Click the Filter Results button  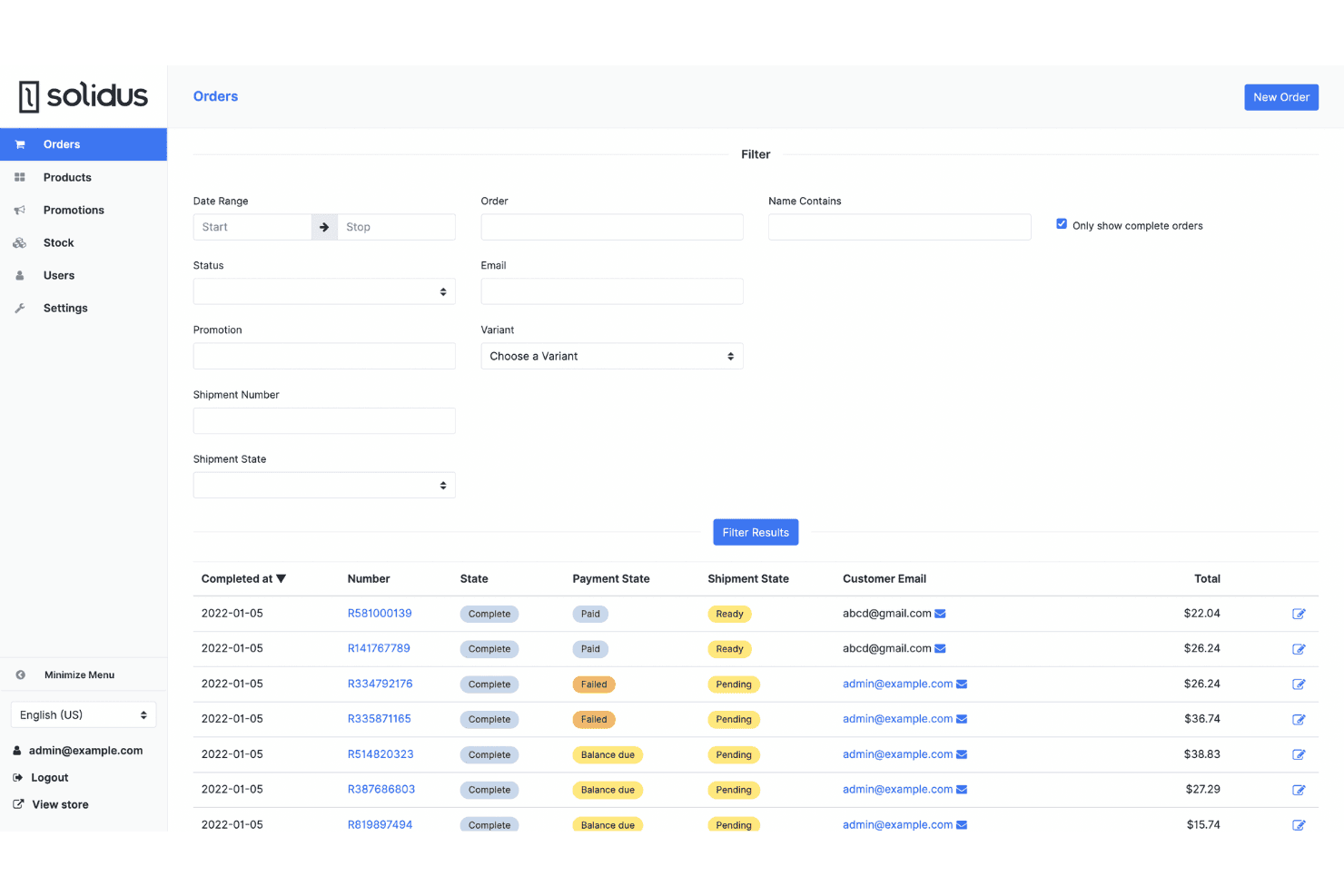pos(756,532)
